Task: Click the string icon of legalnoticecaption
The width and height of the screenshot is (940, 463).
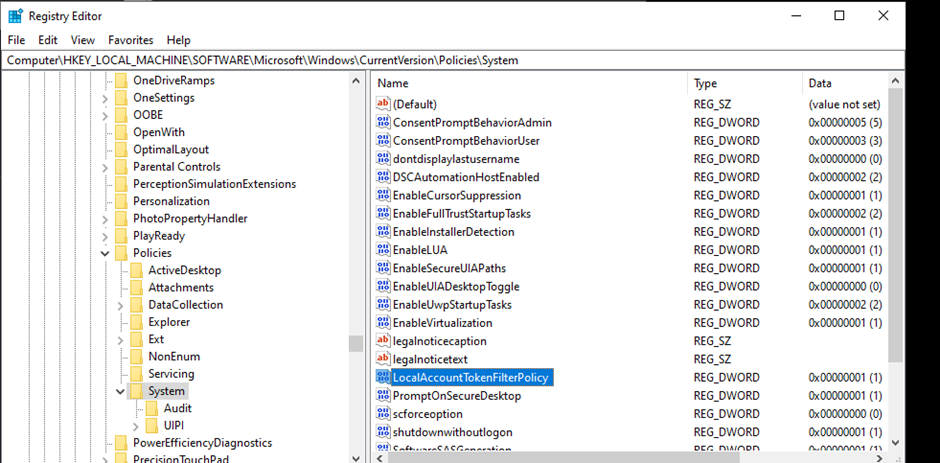Action: (x=382, y=341)
